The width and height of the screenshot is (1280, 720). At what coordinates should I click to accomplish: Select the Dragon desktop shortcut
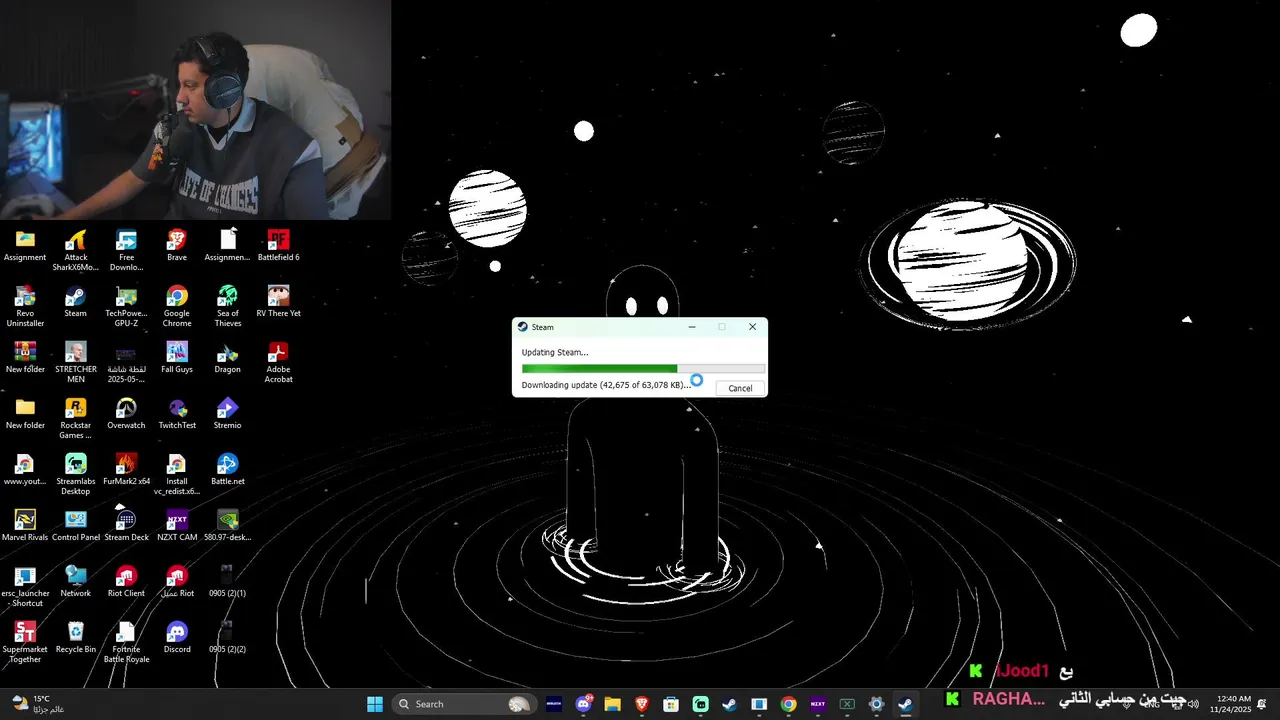pos(228,358)
